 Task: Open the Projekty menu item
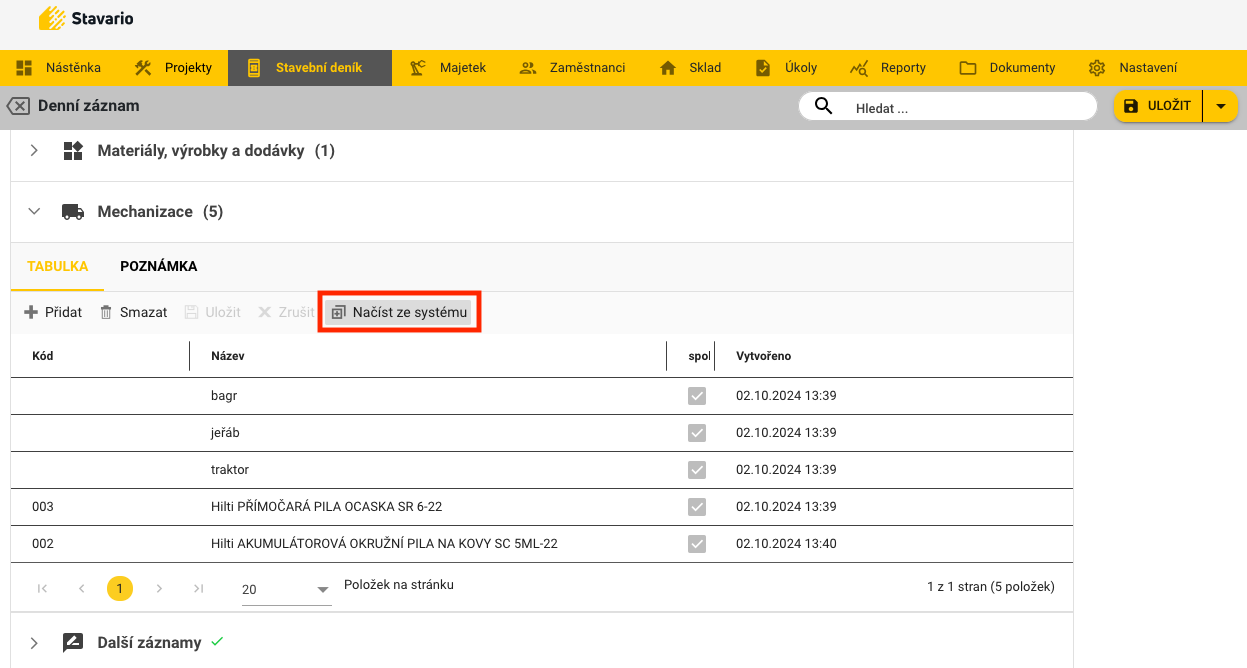[174, 68]
